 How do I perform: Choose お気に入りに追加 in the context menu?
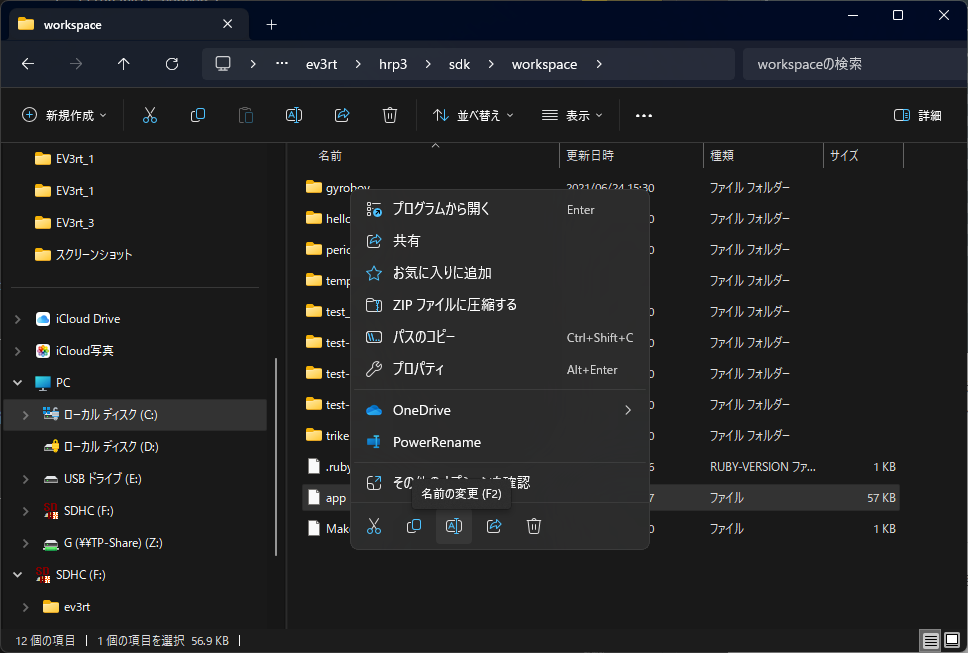click(x=499, y=273)
